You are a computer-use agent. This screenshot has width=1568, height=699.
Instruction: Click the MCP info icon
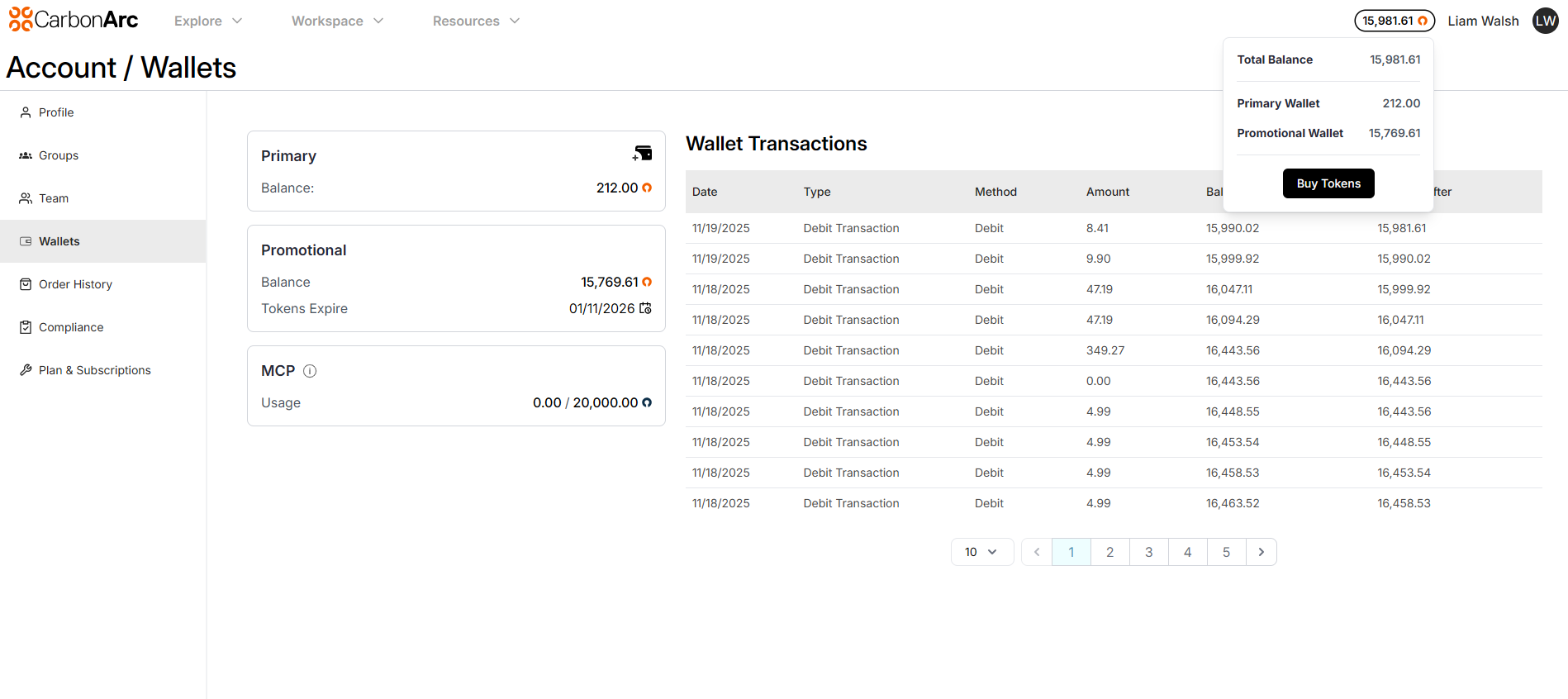[x=310, y=371]
